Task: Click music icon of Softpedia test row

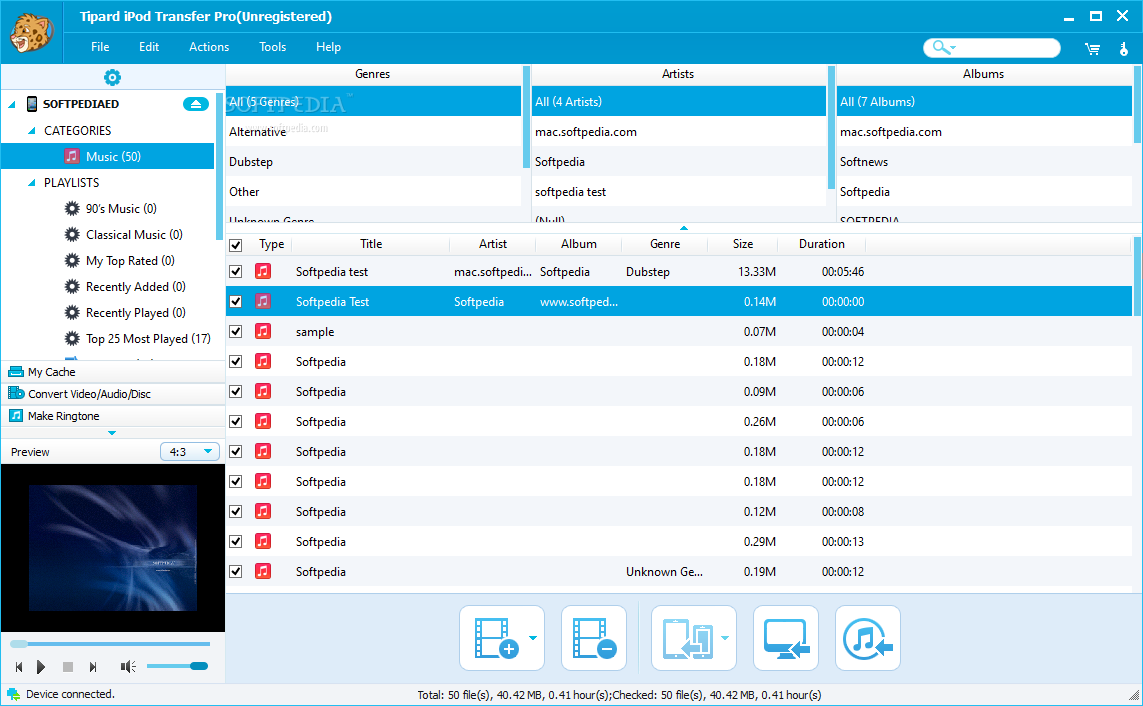Action: point(263,272)
